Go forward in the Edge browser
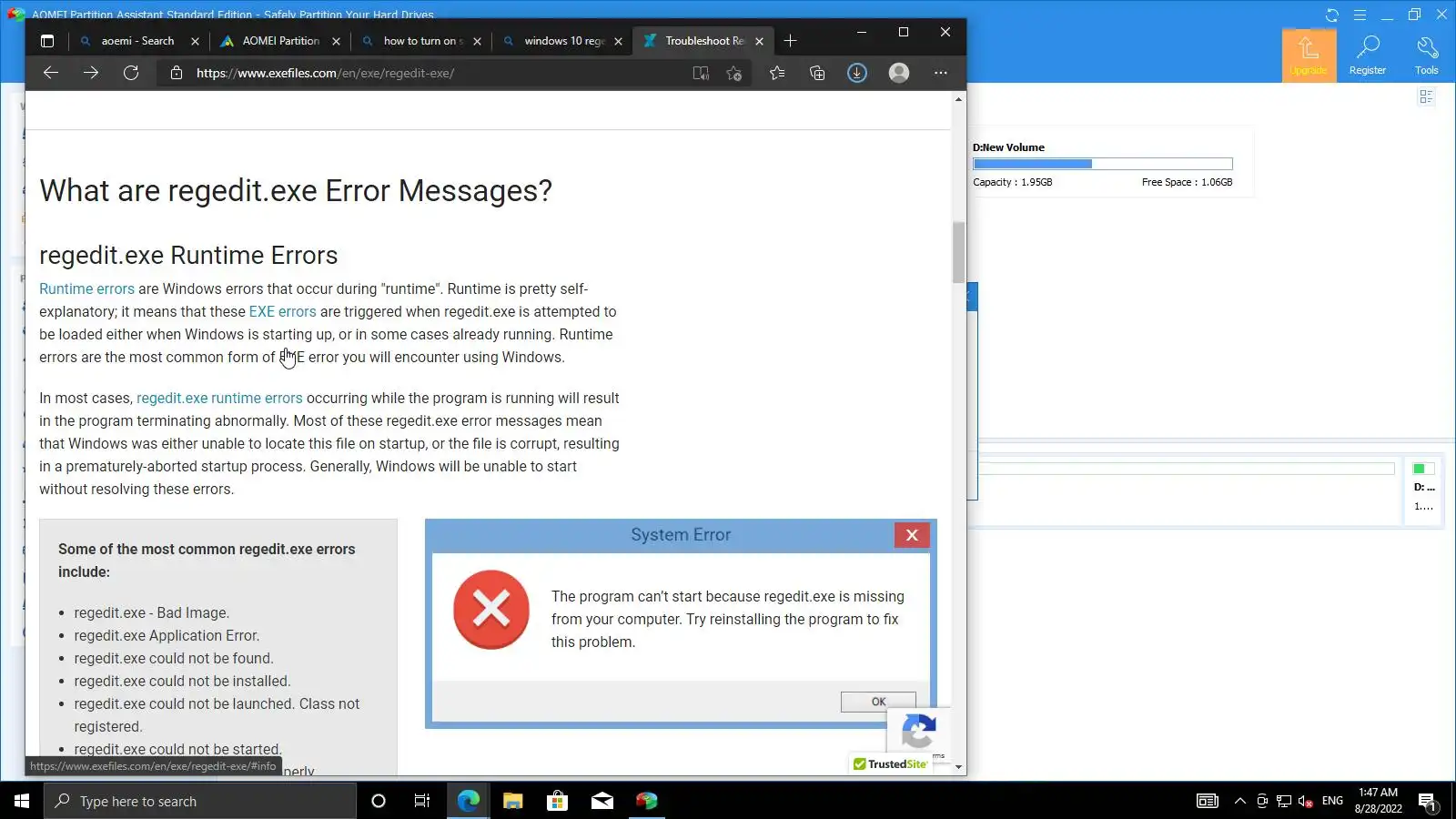 [91, 73]
